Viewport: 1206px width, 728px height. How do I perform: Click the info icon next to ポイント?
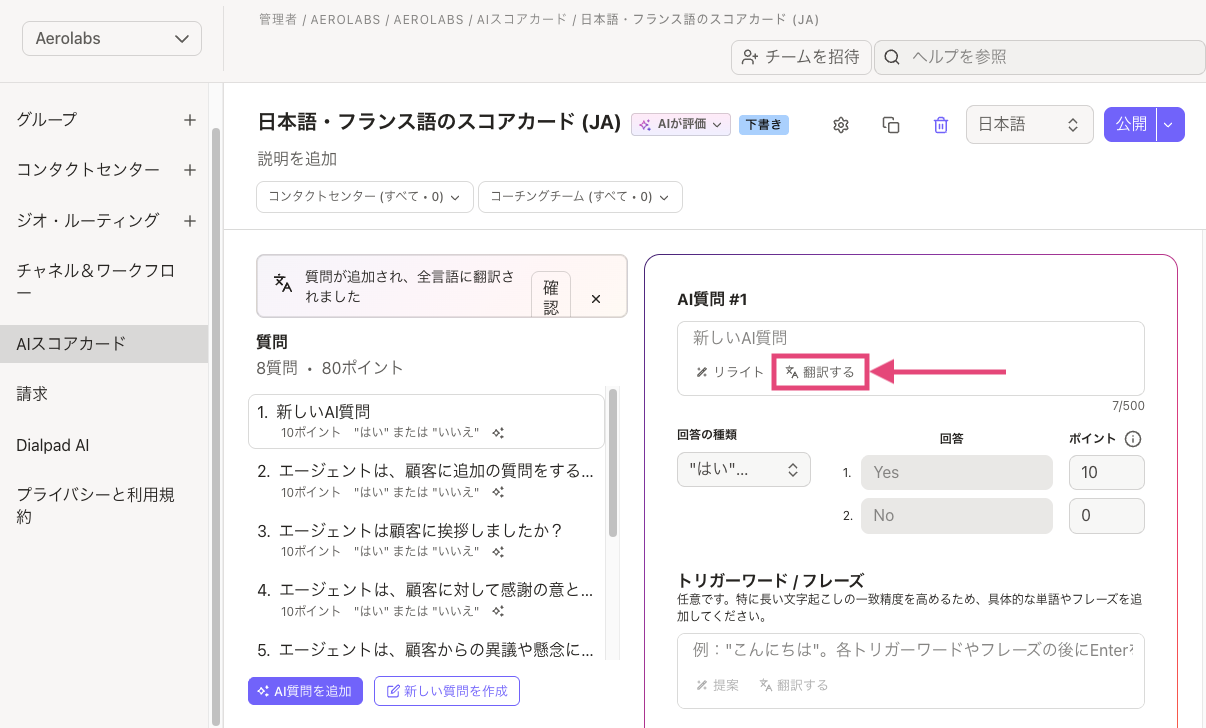point(1133,438)
